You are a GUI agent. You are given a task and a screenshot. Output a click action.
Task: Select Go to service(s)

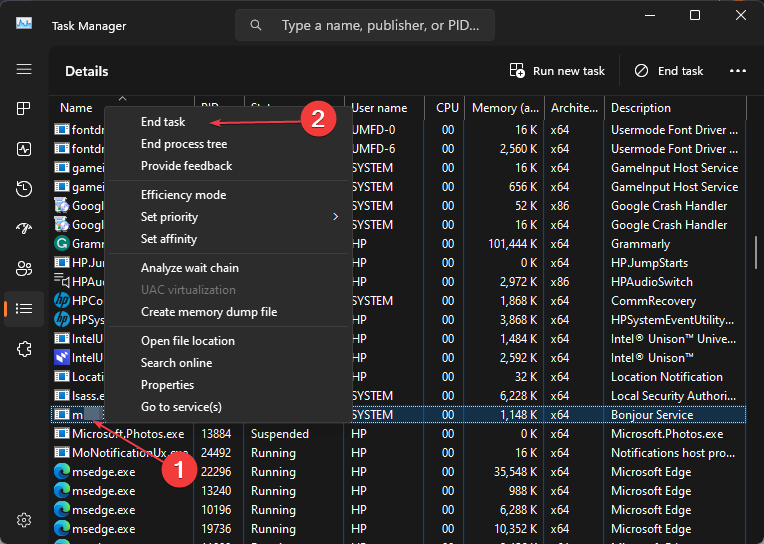181,407
